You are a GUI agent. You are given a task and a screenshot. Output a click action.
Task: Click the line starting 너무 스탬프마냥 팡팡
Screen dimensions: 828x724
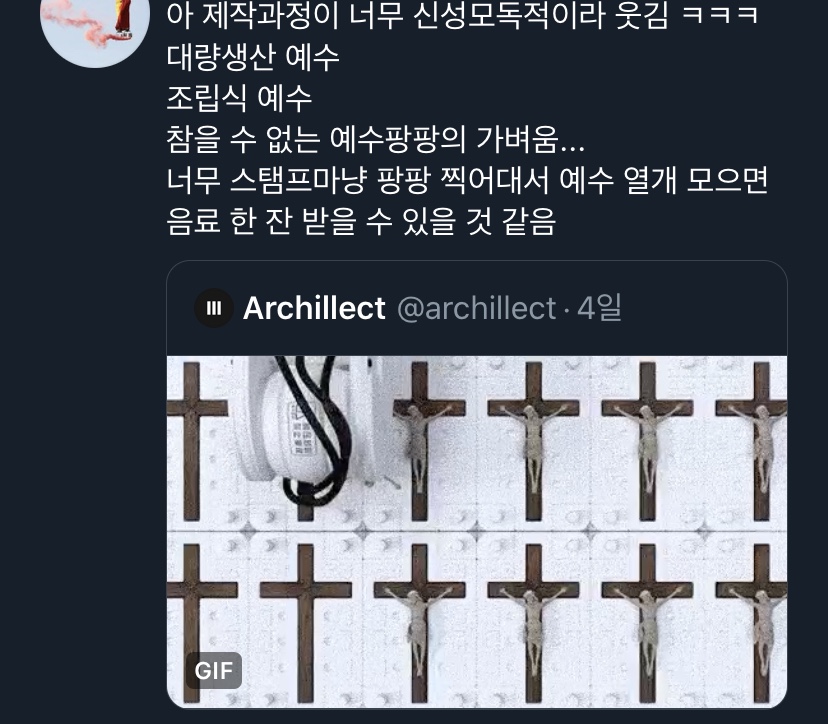tap(467, 181)
